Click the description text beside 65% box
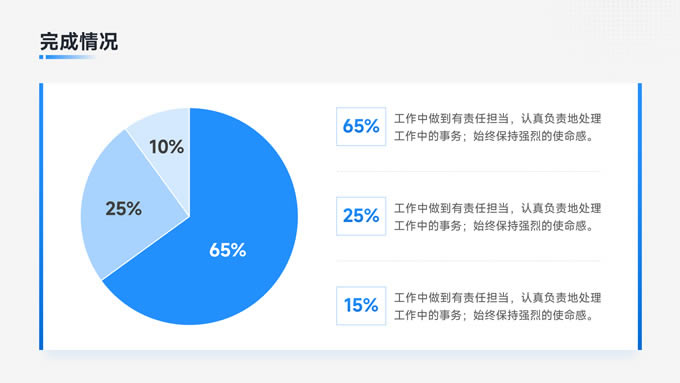 (497, 127)
